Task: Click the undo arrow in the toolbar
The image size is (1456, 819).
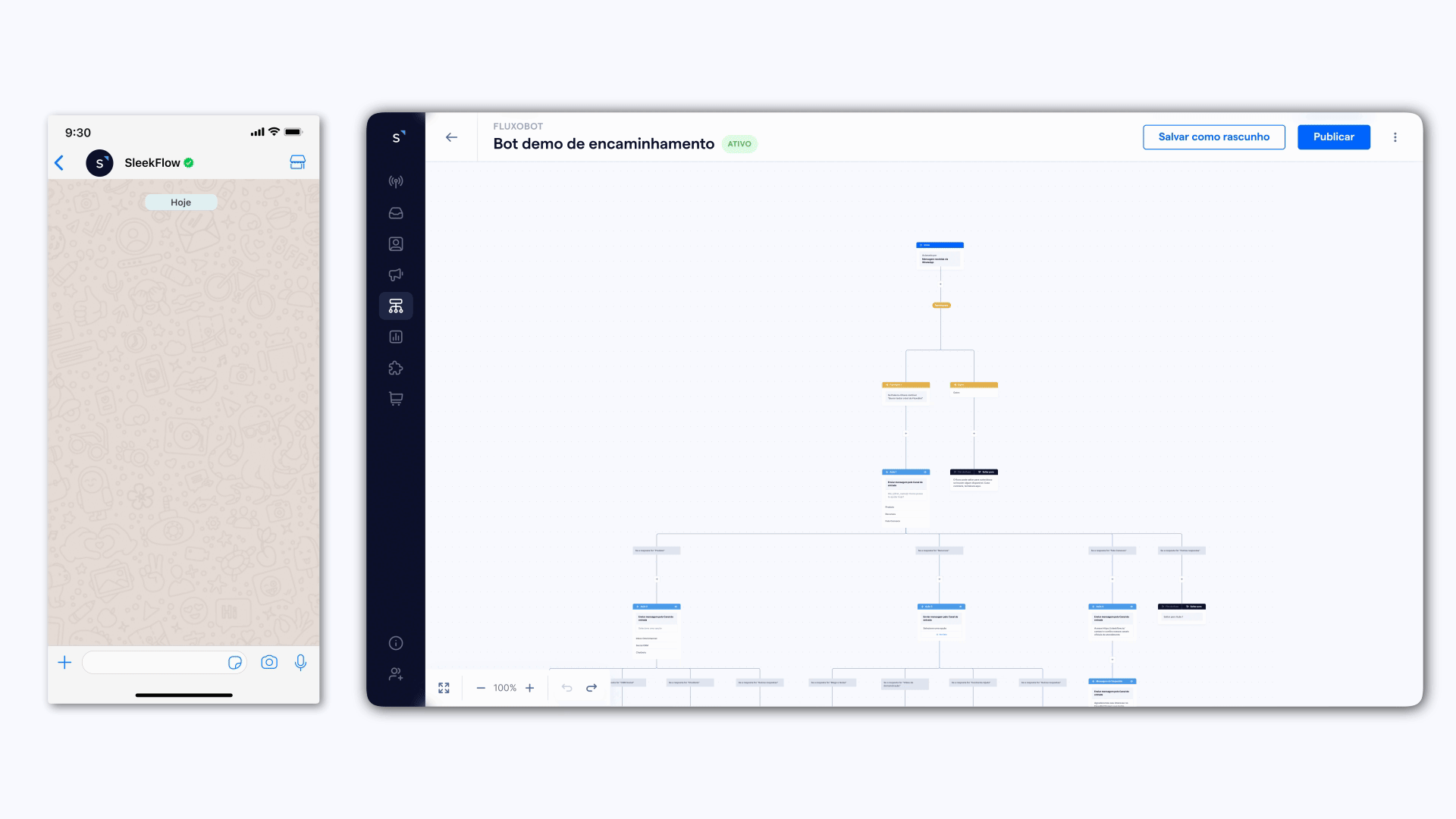Action: [565, 688]
